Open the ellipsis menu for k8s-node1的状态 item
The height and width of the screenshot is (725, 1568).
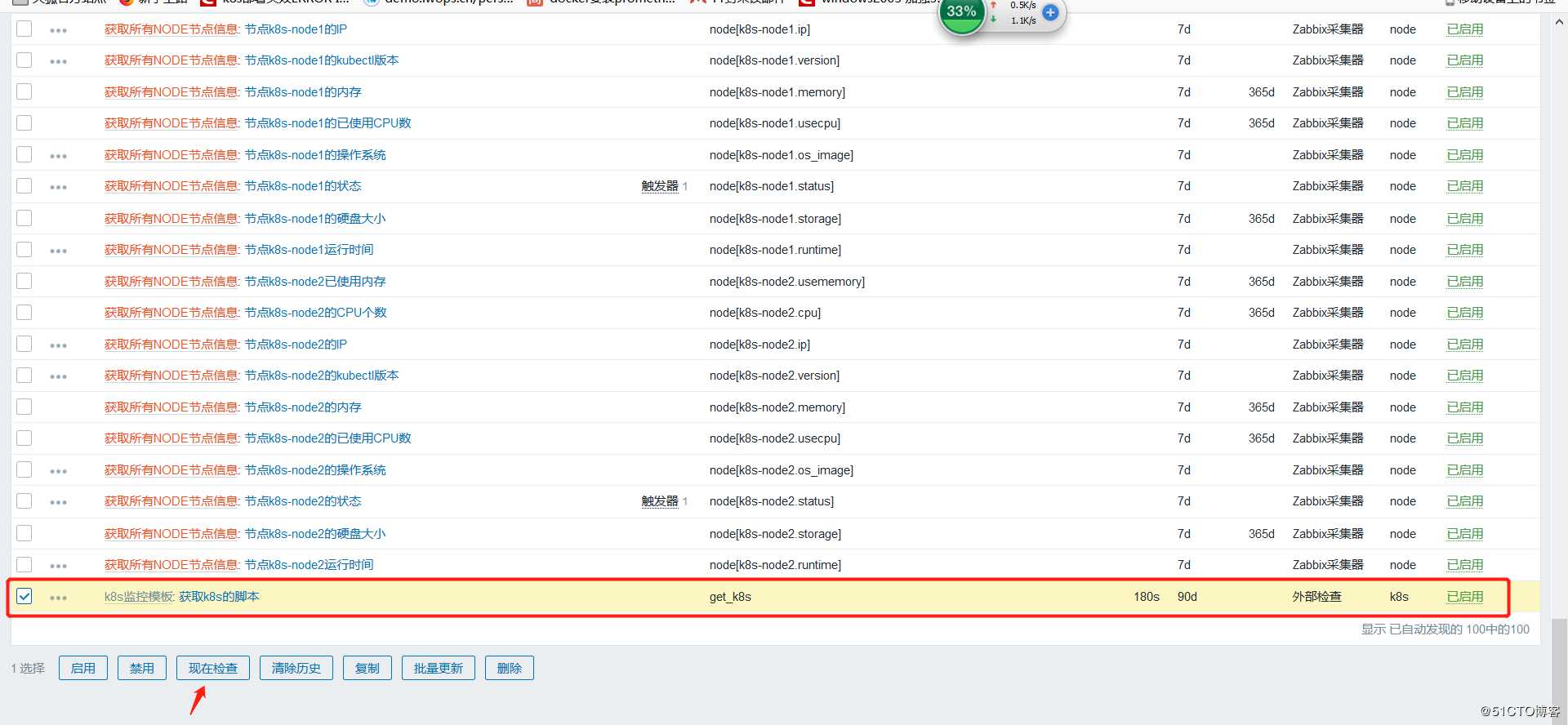click(x=58, y=187)
